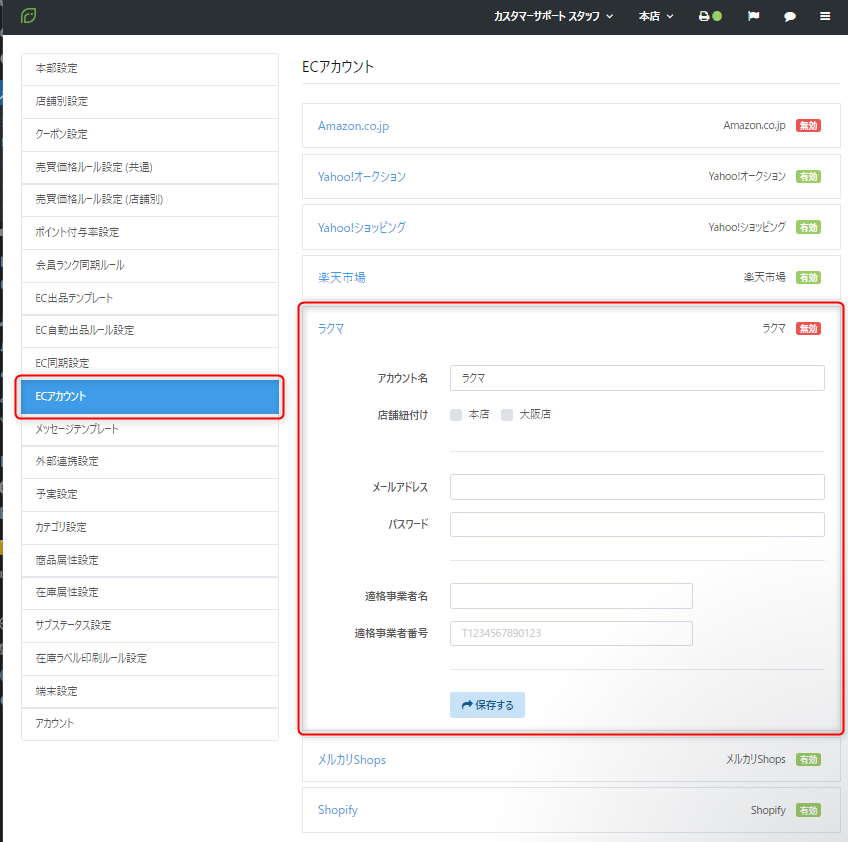The height and width of the screenshot is (842, 848).
Task: Expand the Amazon.co.jp account link
Action: pos(353,126)
